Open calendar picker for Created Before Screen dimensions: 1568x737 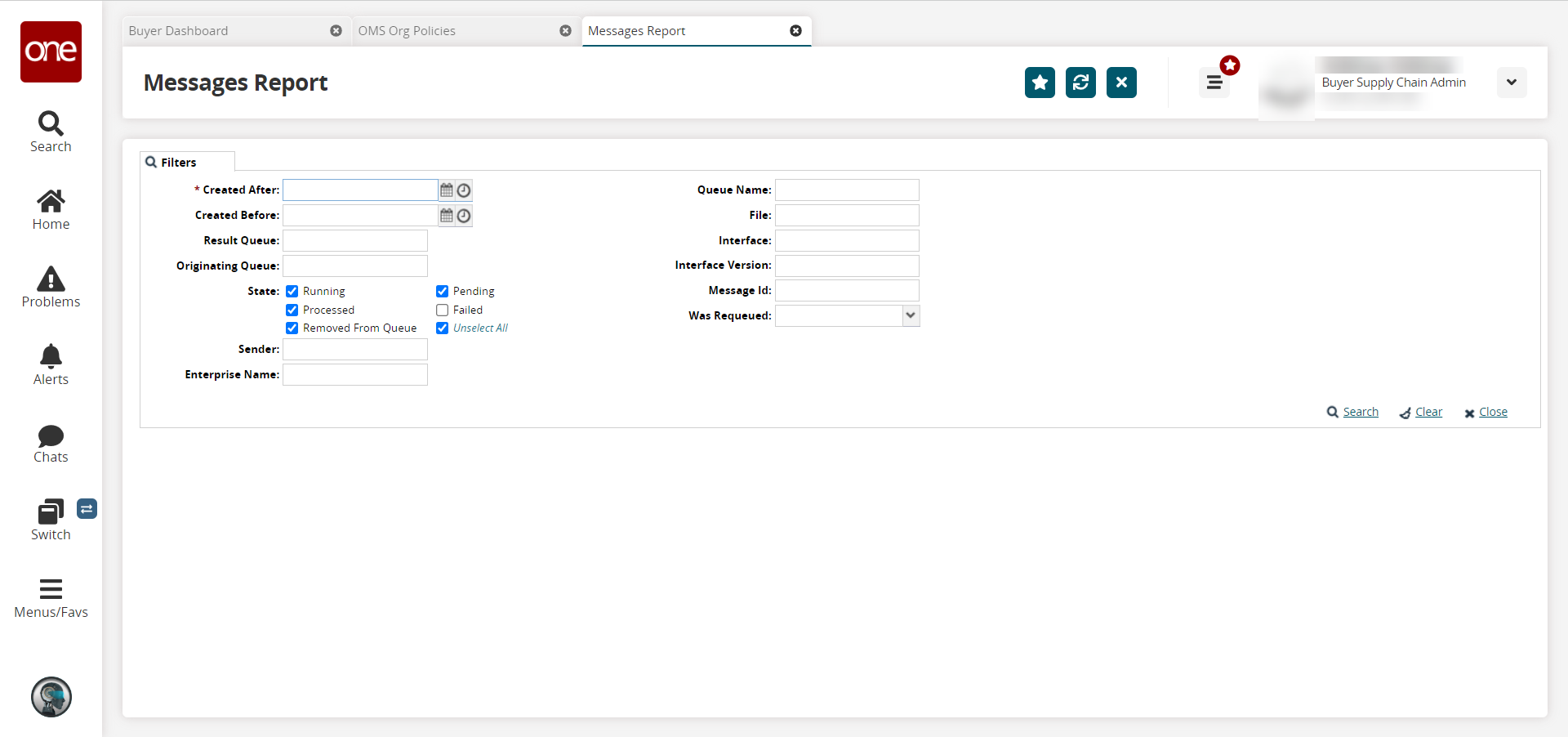click(447, 216)
